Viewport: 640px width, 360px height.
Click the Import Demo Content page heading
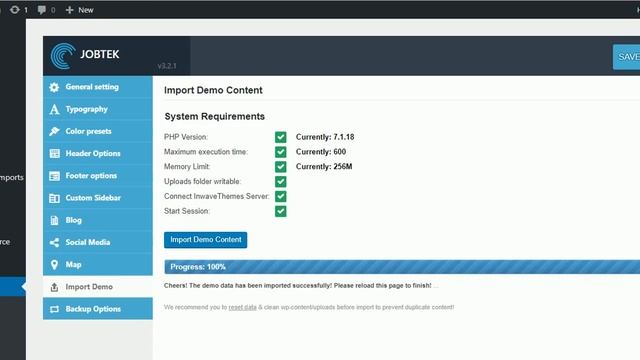coord(213,90)
